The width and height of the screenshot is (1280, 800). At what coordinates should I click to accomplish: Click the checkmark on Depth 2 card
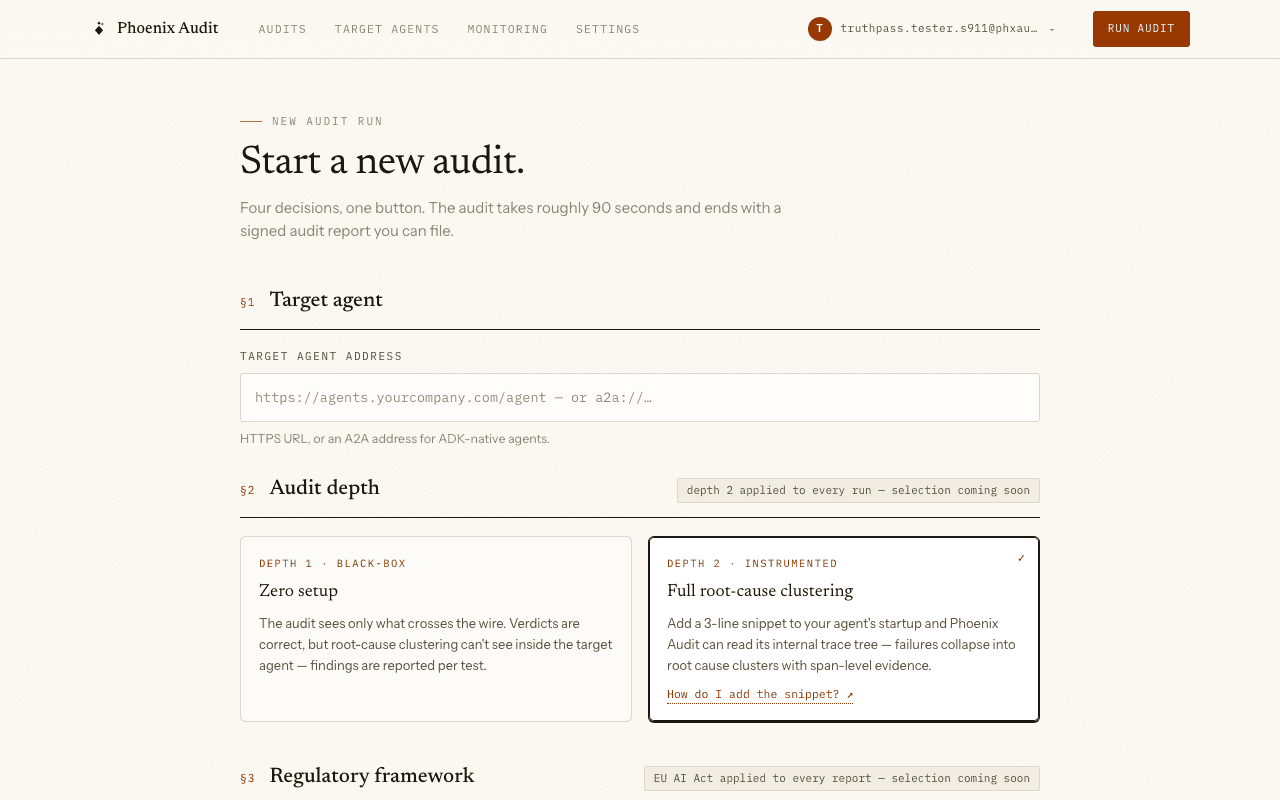point(1021,558)
